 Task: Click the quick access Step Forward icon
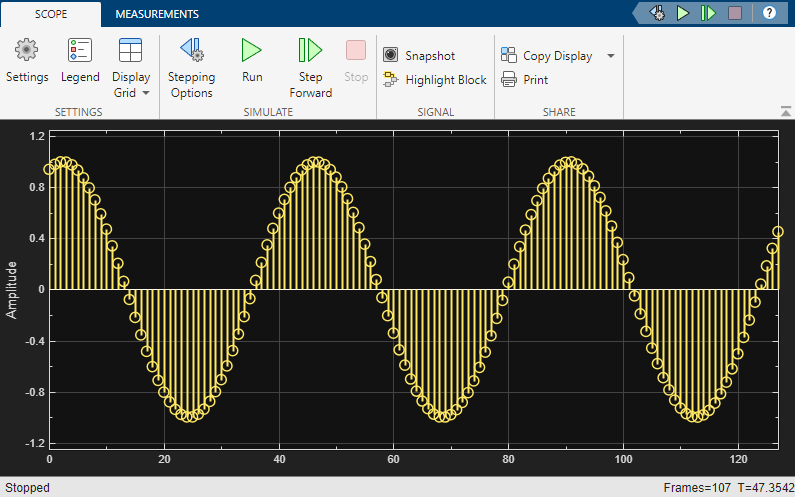pyautogui.click(x=708, y=13)
